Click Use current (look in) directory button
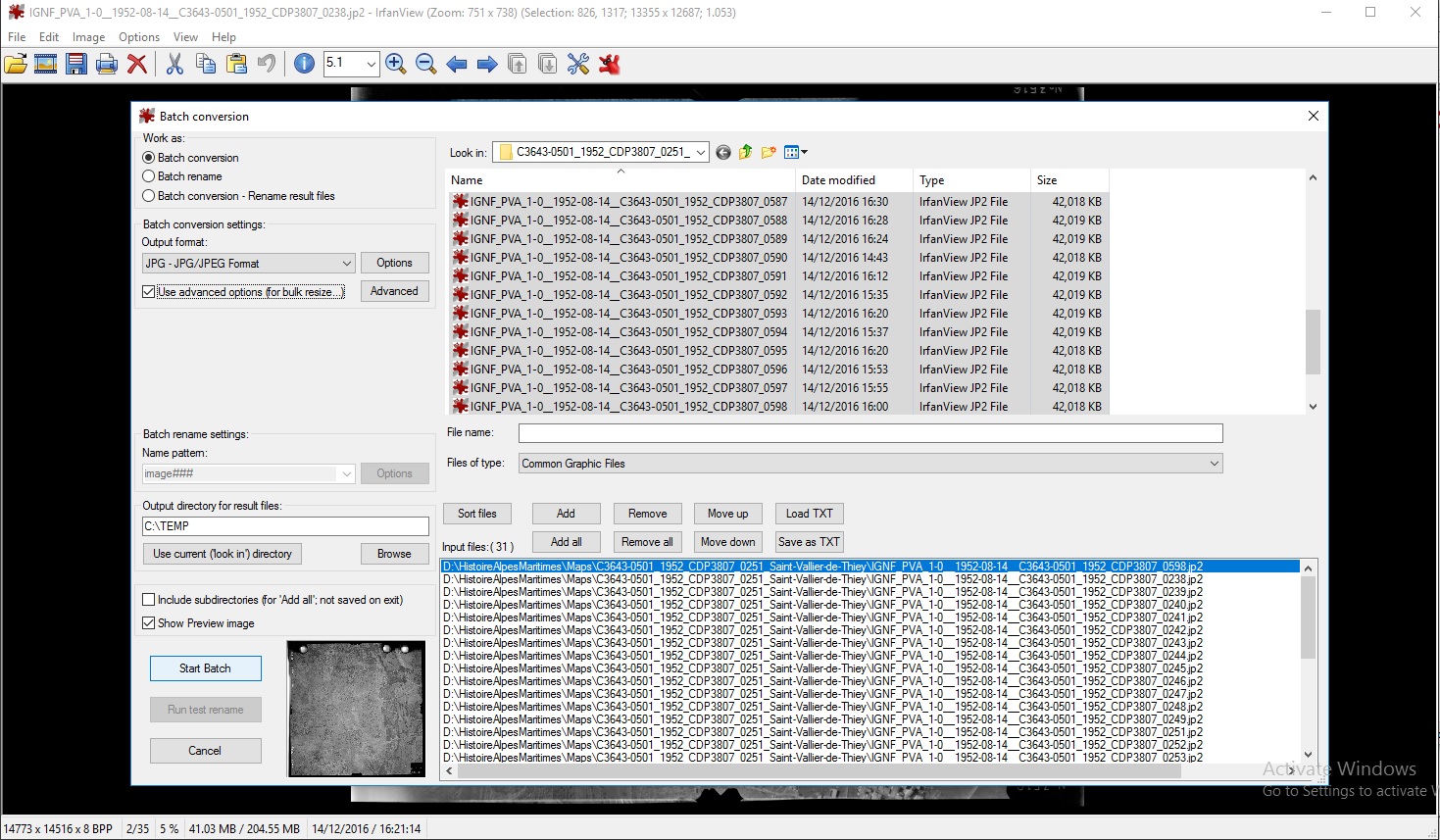Screen dimensions: 1440x840 click(x=223, y=554)
